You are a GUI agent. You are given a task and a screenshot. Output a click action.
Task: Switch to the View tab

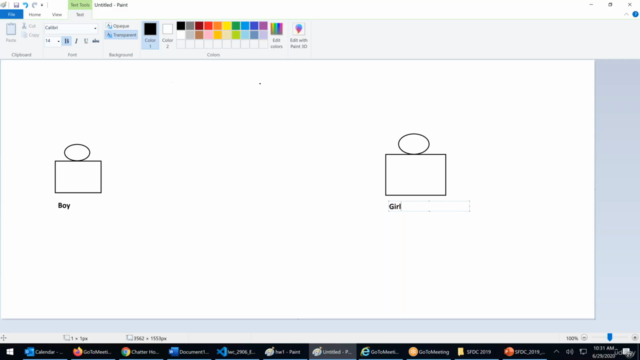tap(57, 14)
